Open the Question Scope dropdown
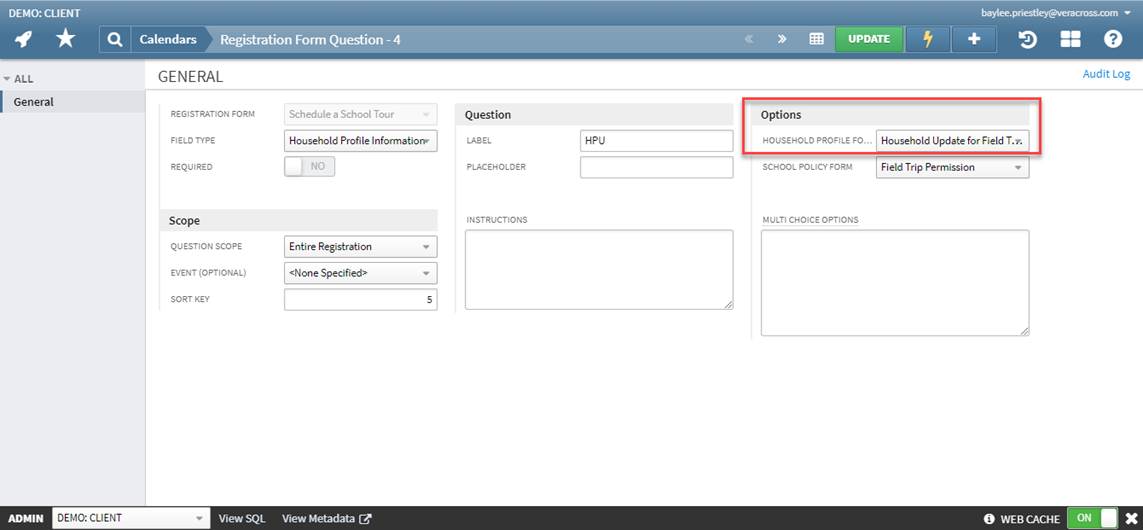The width and height of the screenshot is (1143, 530). coord(361,246)
